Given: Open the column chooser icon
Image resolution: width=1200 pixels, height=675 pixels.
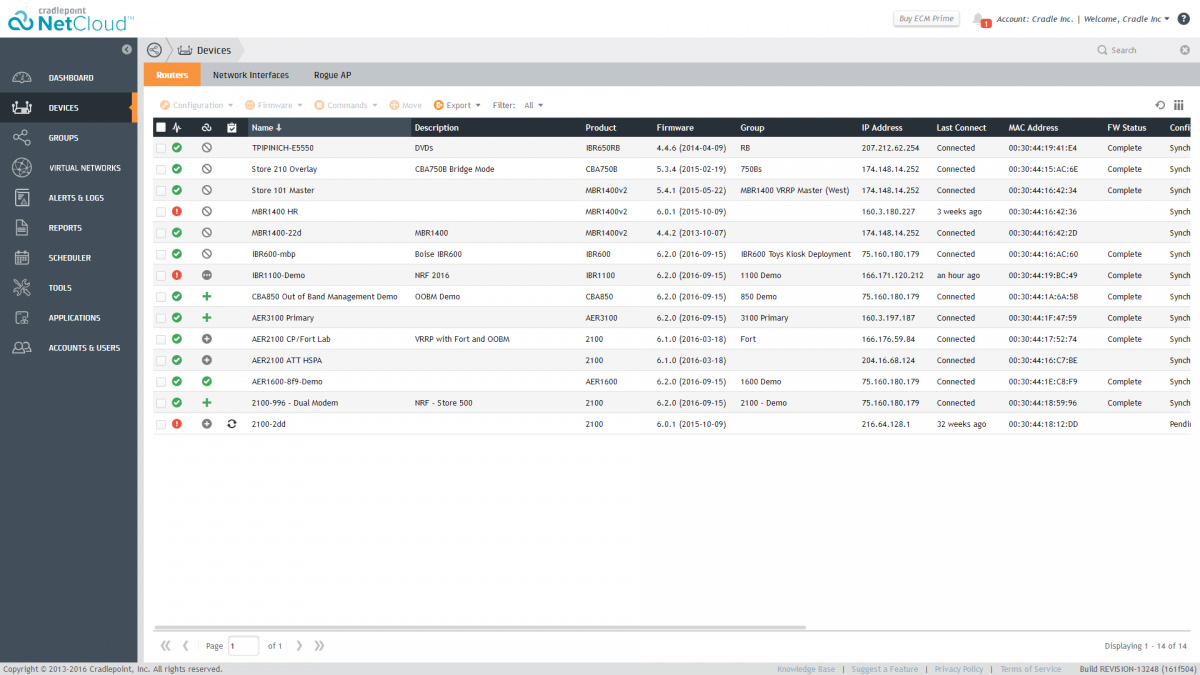Looking at the screenshot, I should 1179,105.
